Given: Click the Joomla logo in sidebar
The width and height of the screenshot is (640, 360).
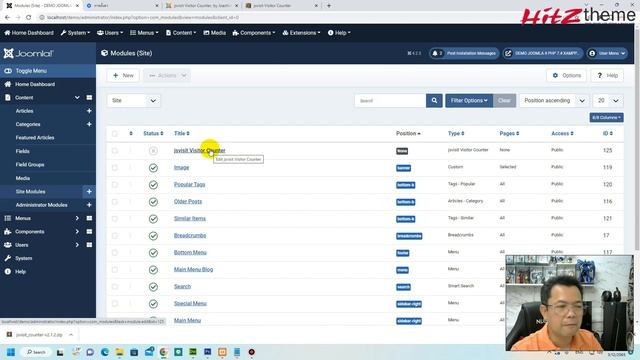Looking at the screenshot, I should [x=29, y=53].
